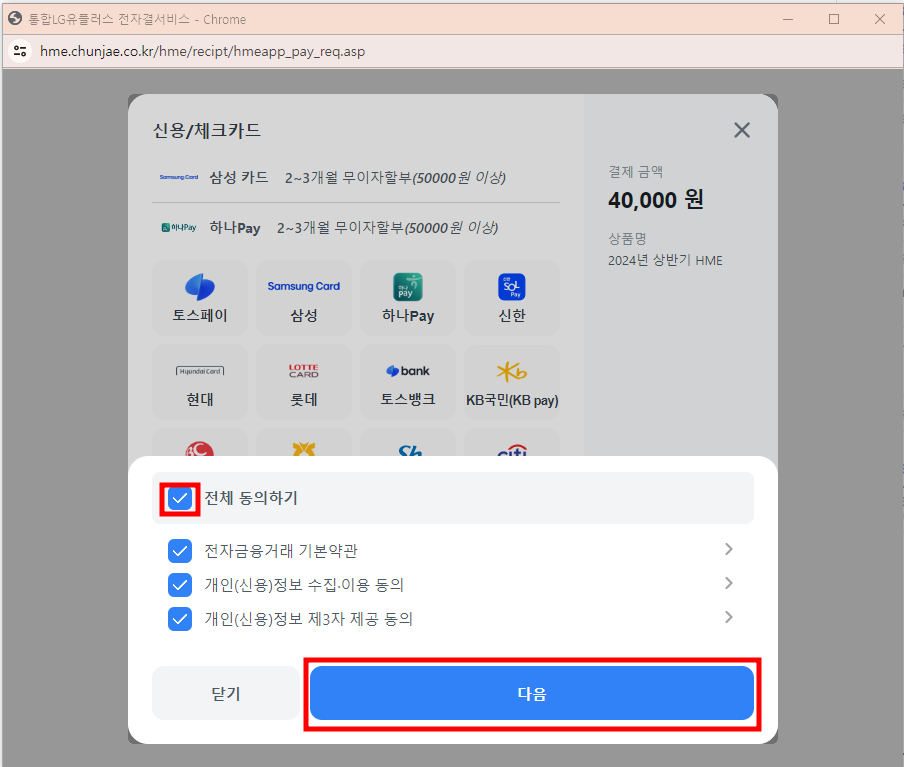The height and width of the screenshot is (767, 904).
Task: Select the 토스페이 payment option
Action: pyautogui.click(x=199, y=298)
